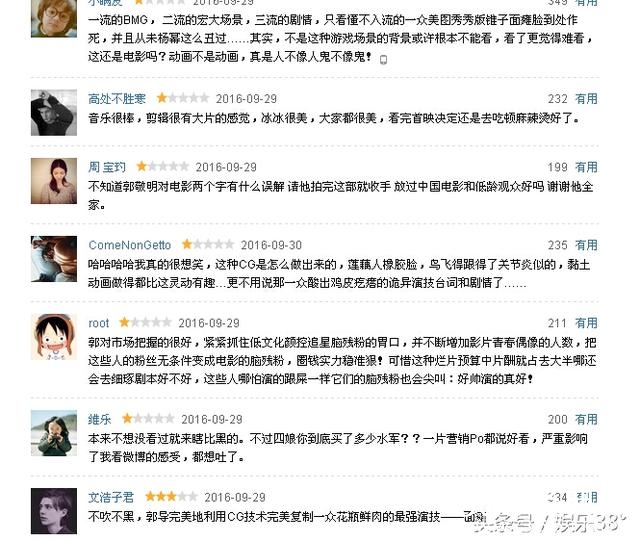Image resolution: width=640 pixels, height=541 pixels.
Task: Click 周 宝玓 username link
Action: [107, 167]
